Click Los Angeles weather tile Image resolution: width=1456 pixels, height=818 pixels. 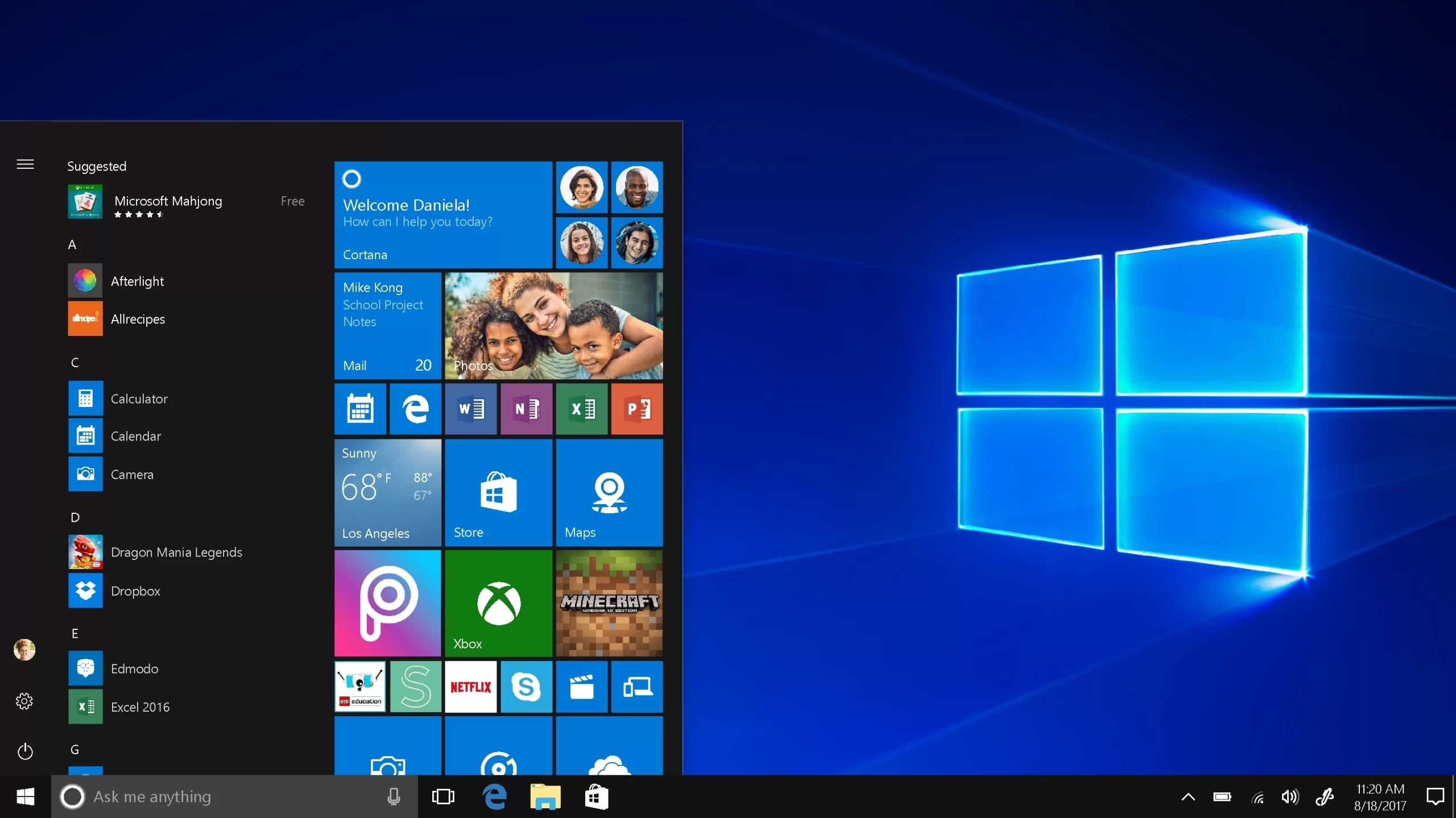click(388, 493)
